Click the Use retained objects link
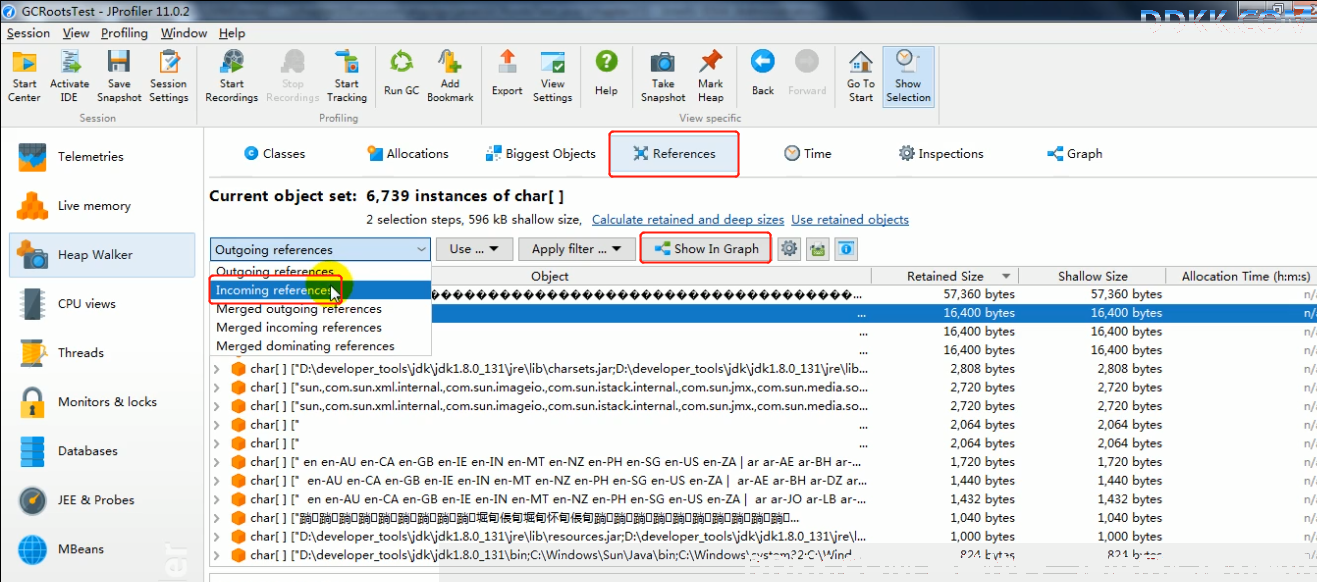The height and width of the screenshot is (582, 1317). [x=850, y=220]
